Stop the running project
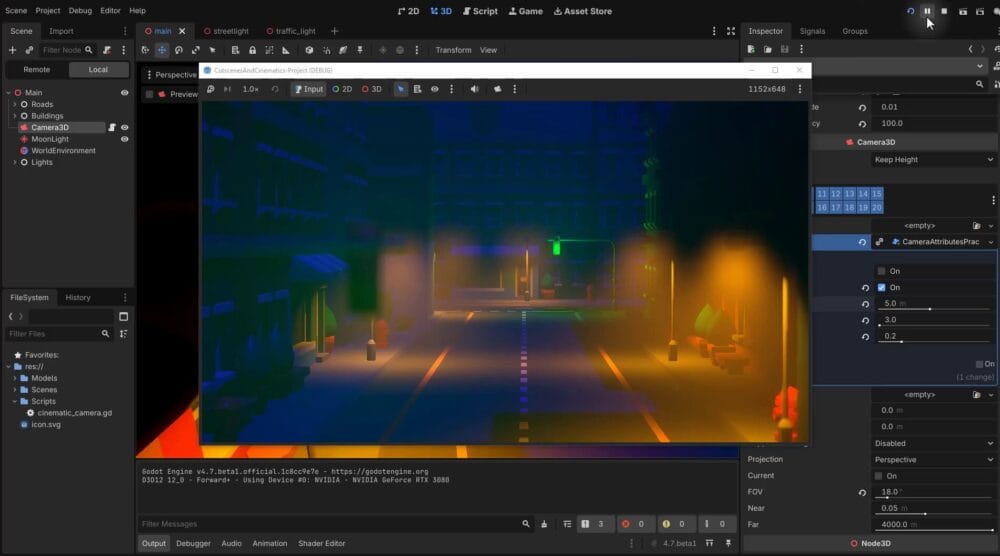This screenshot has width=1000, height=556. tap(945, 11)
